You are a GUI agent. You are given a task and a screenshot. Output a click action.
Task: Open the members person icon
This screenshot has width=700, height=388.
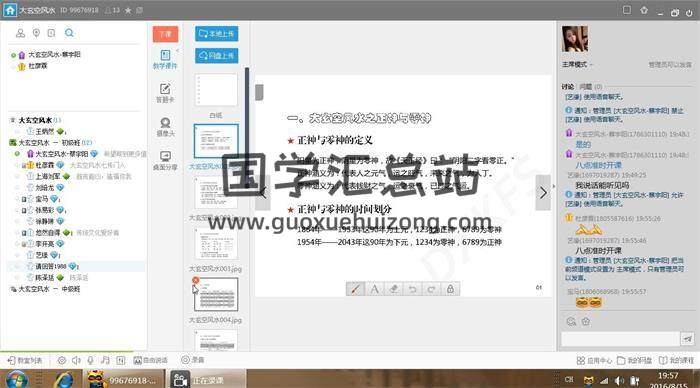click(21, 33)
